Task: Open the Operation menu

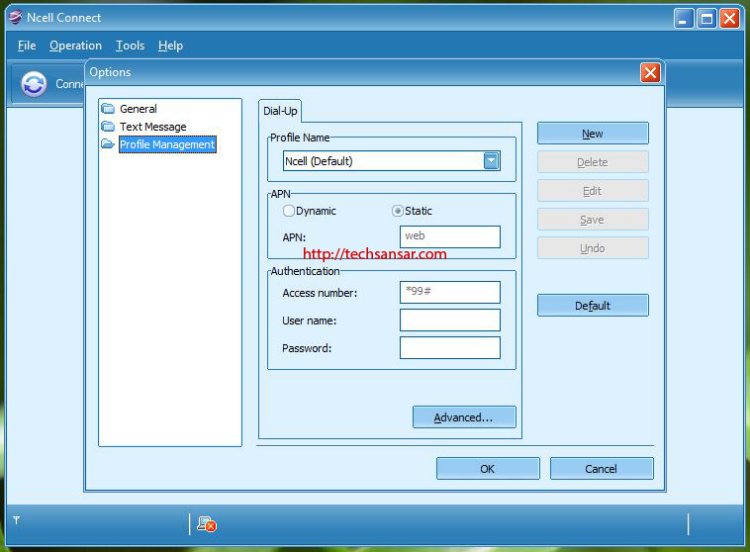Action: point(76,45)
